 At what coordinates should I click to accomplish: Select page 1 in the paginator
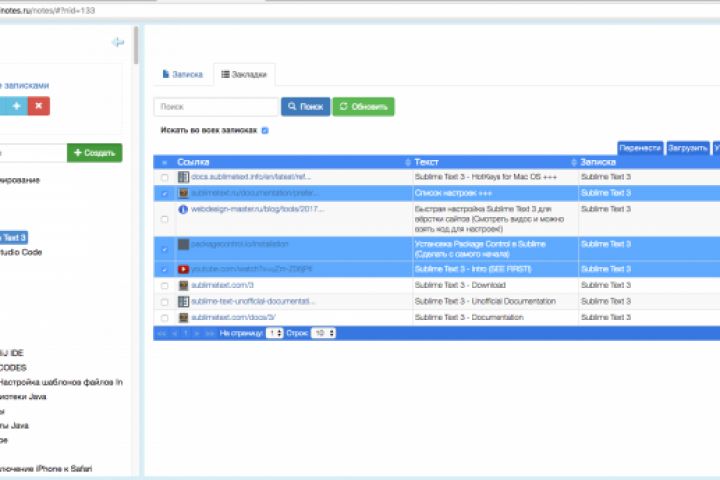[x=186, y=333]
